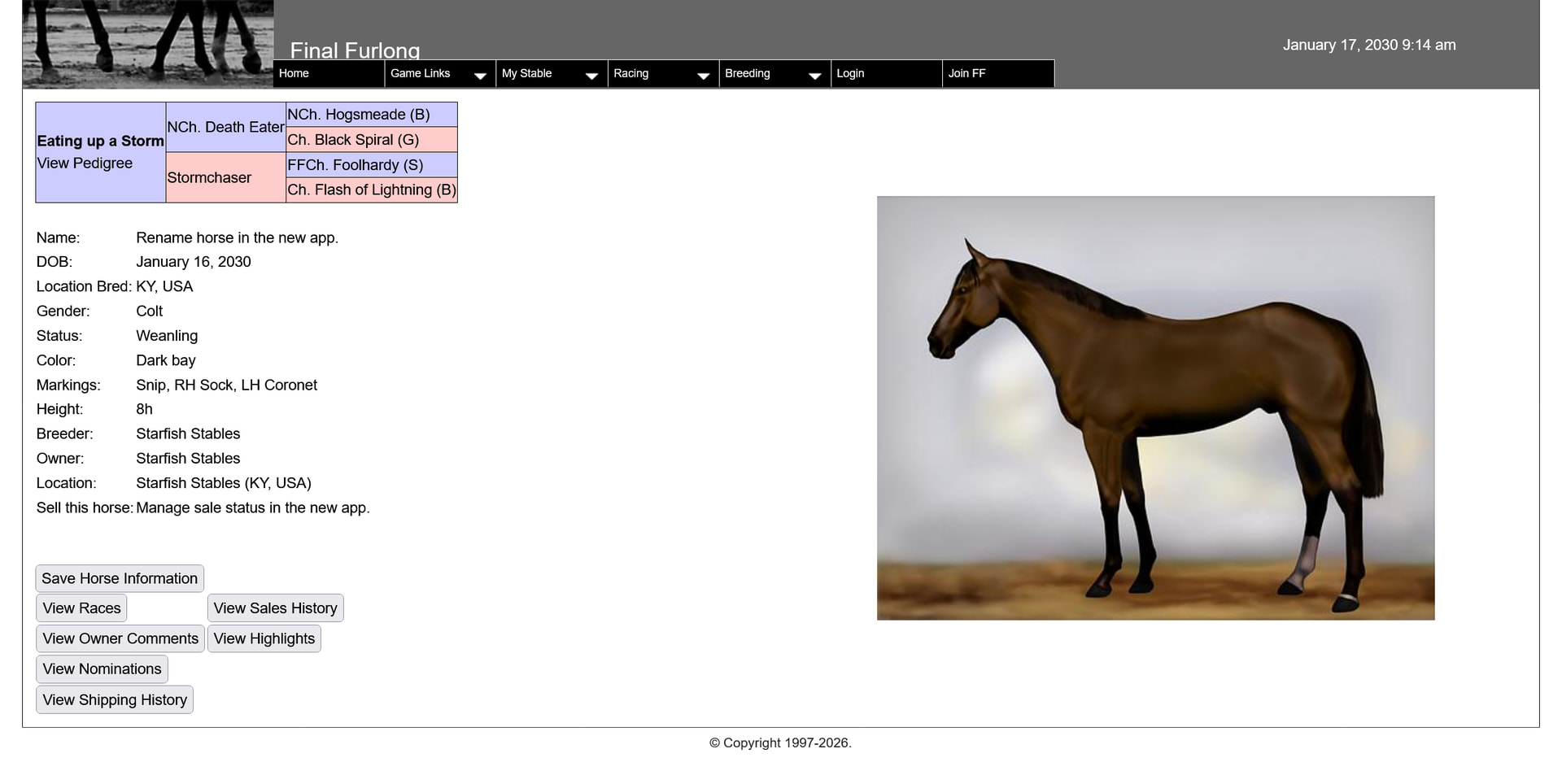
Task: Open View Shipping History
Action: [115, 700]
